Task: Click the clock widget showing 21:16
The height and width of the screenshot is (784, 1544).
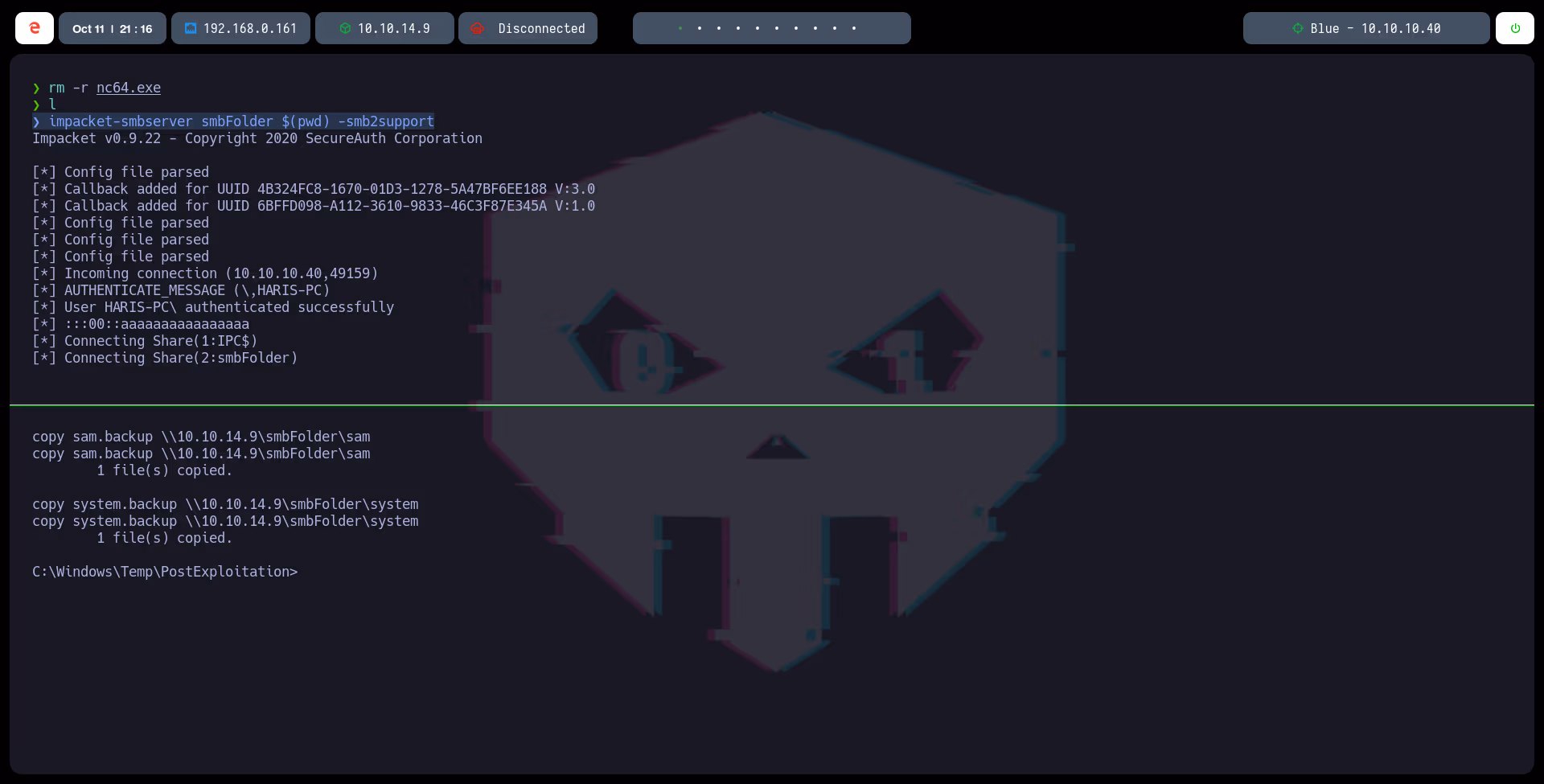Action: (133, 28)
